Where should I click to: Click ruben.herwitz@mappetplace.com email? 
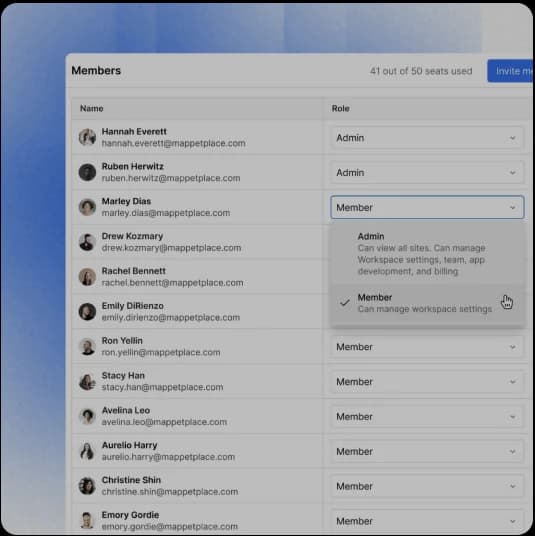171,178
